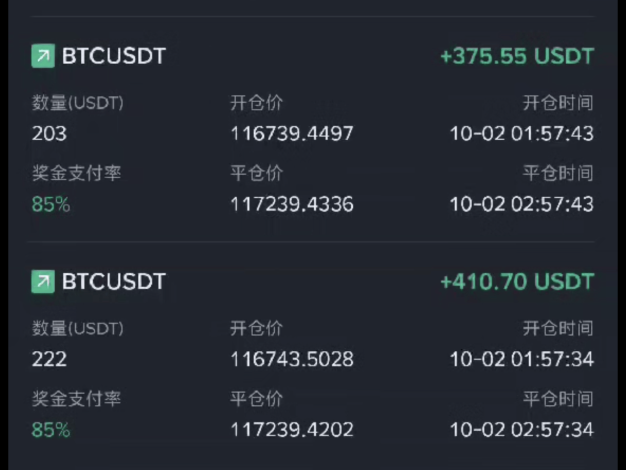The image size is (626, 470).
Task: Click the 数量(USDT) label in first trade
Action: pos(77,103)
